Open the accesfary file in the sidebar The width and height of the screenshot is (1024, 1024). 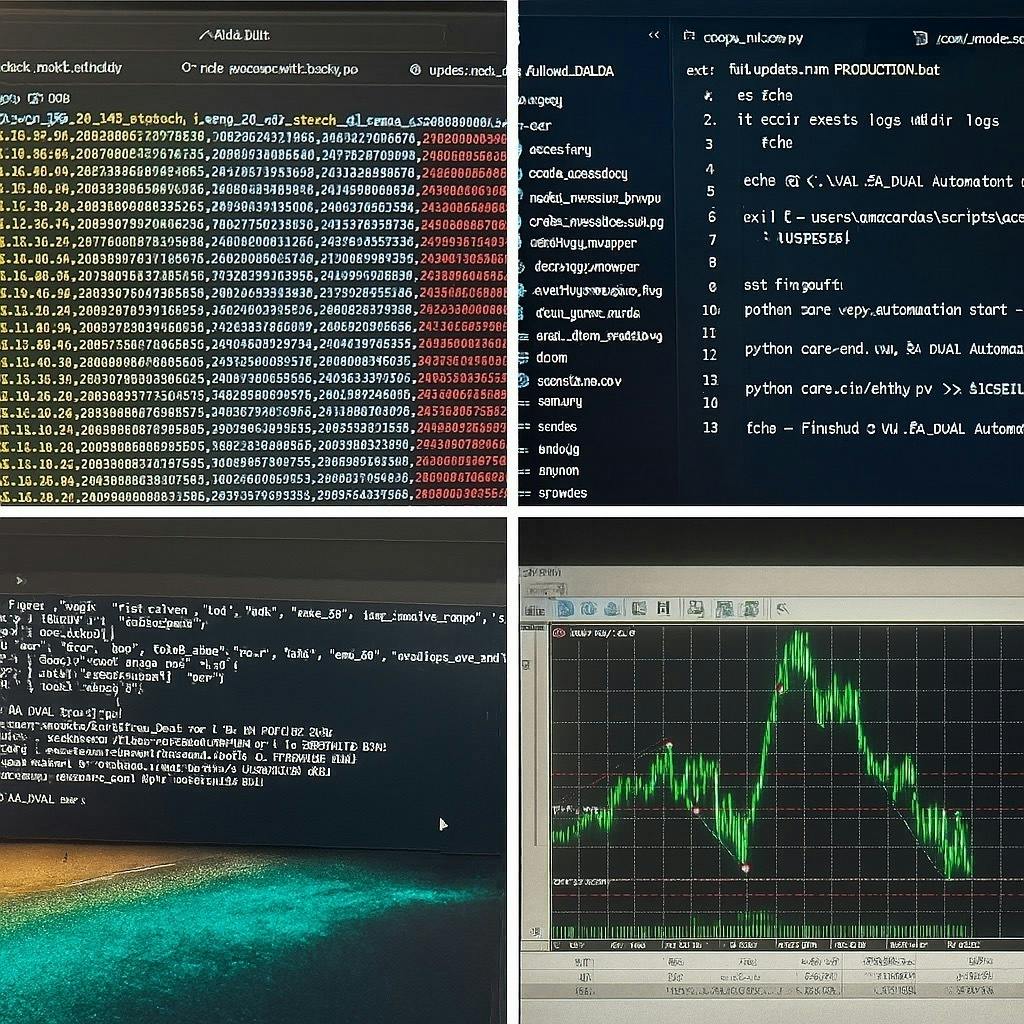pyautogui.click(x=560, y=150)
